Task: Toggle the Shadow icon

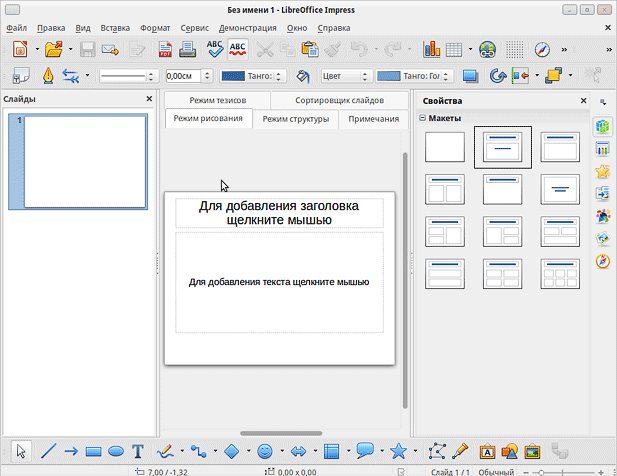Action: (470, 76)
